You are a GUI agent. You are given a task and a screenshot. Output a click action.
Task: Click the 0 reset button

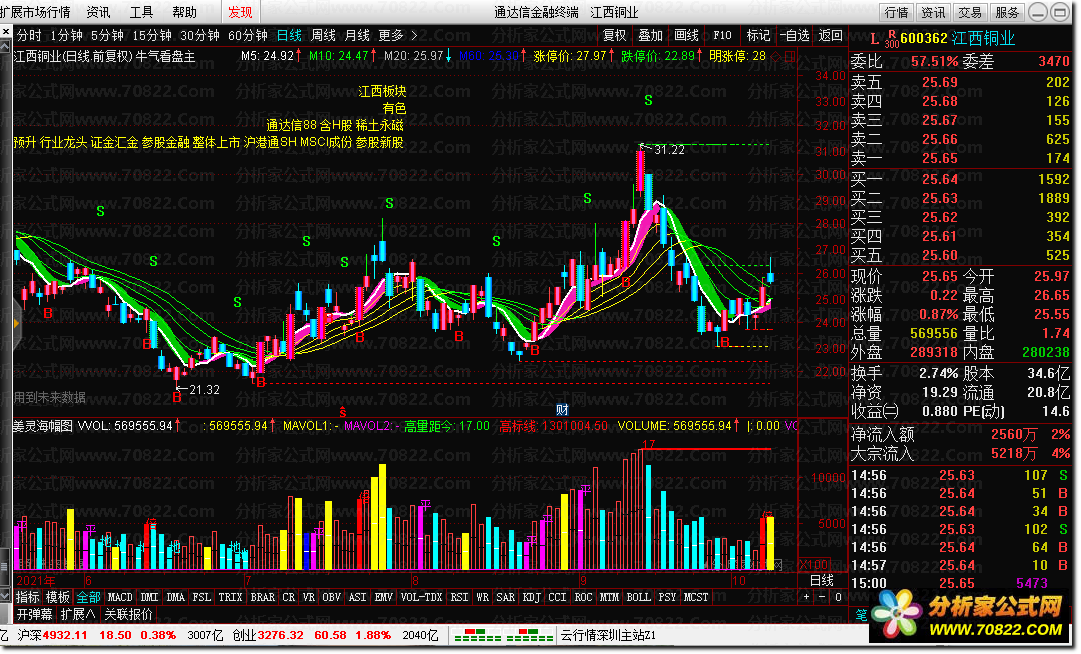pyautogui.click(x=838, y=597)
